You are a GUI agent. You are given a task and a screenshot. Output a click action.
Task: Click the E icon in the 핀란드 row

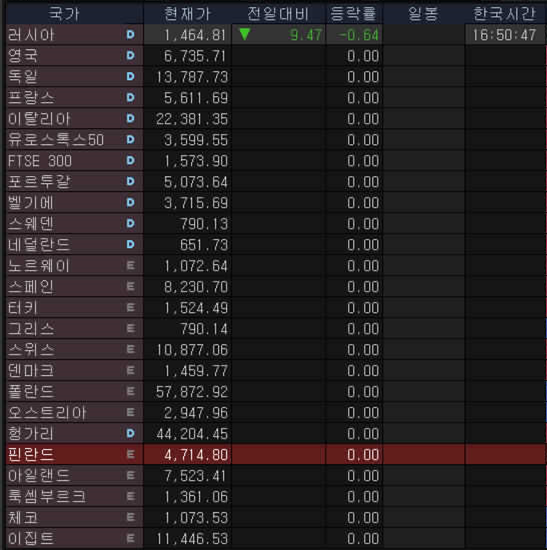(131, 455)
